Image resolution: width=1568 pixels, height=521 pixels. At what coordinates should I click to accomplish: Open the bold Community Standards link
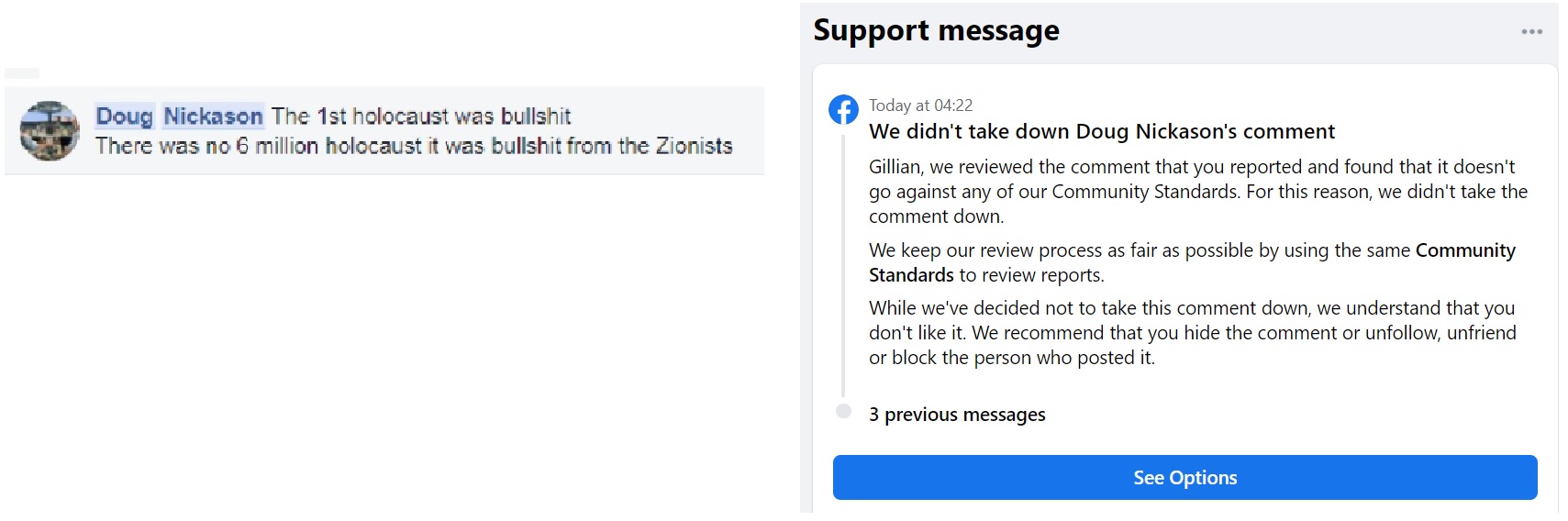coord(1464,250)
